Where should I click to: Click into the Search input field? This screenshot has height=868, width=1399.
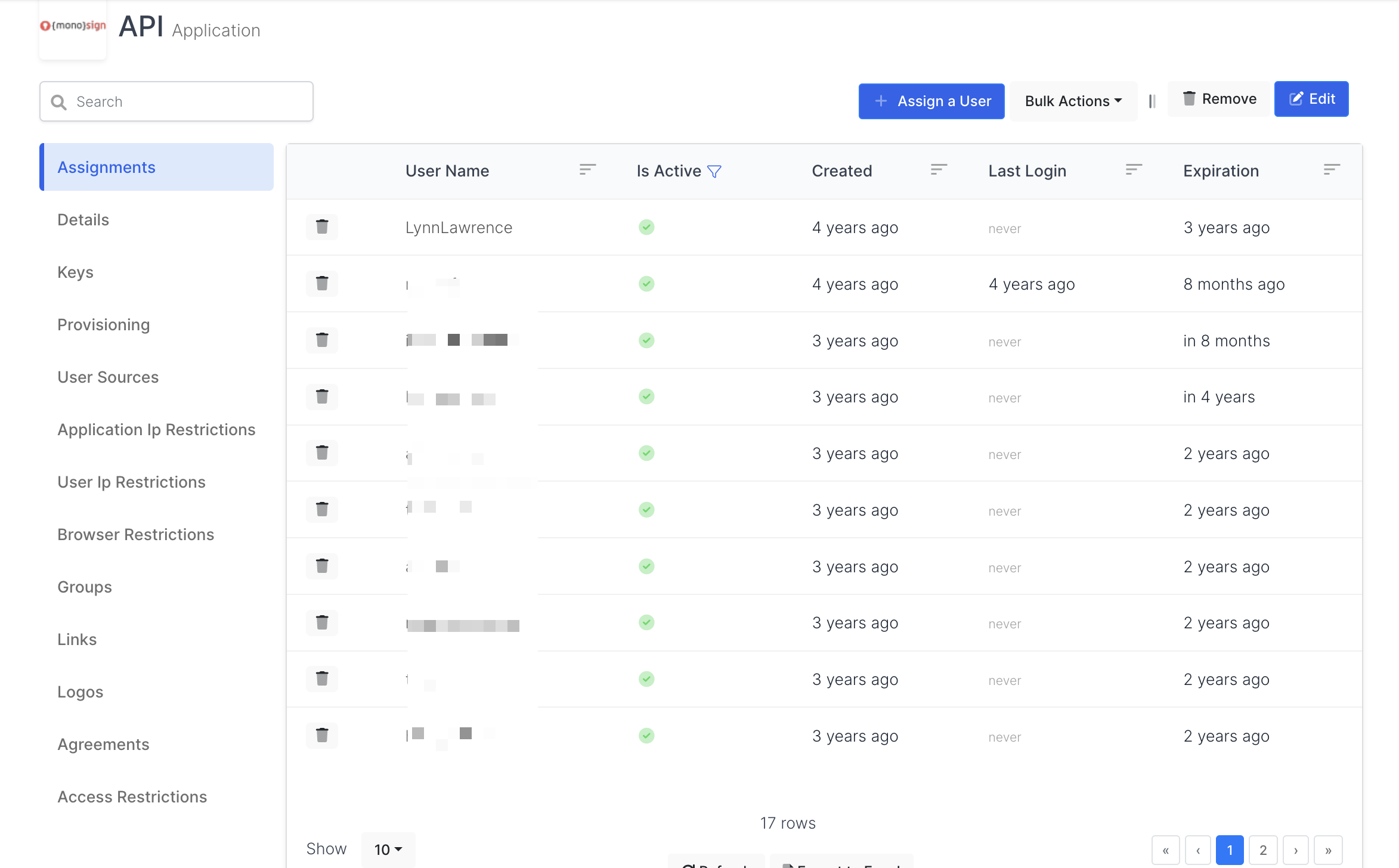[177, 101]
